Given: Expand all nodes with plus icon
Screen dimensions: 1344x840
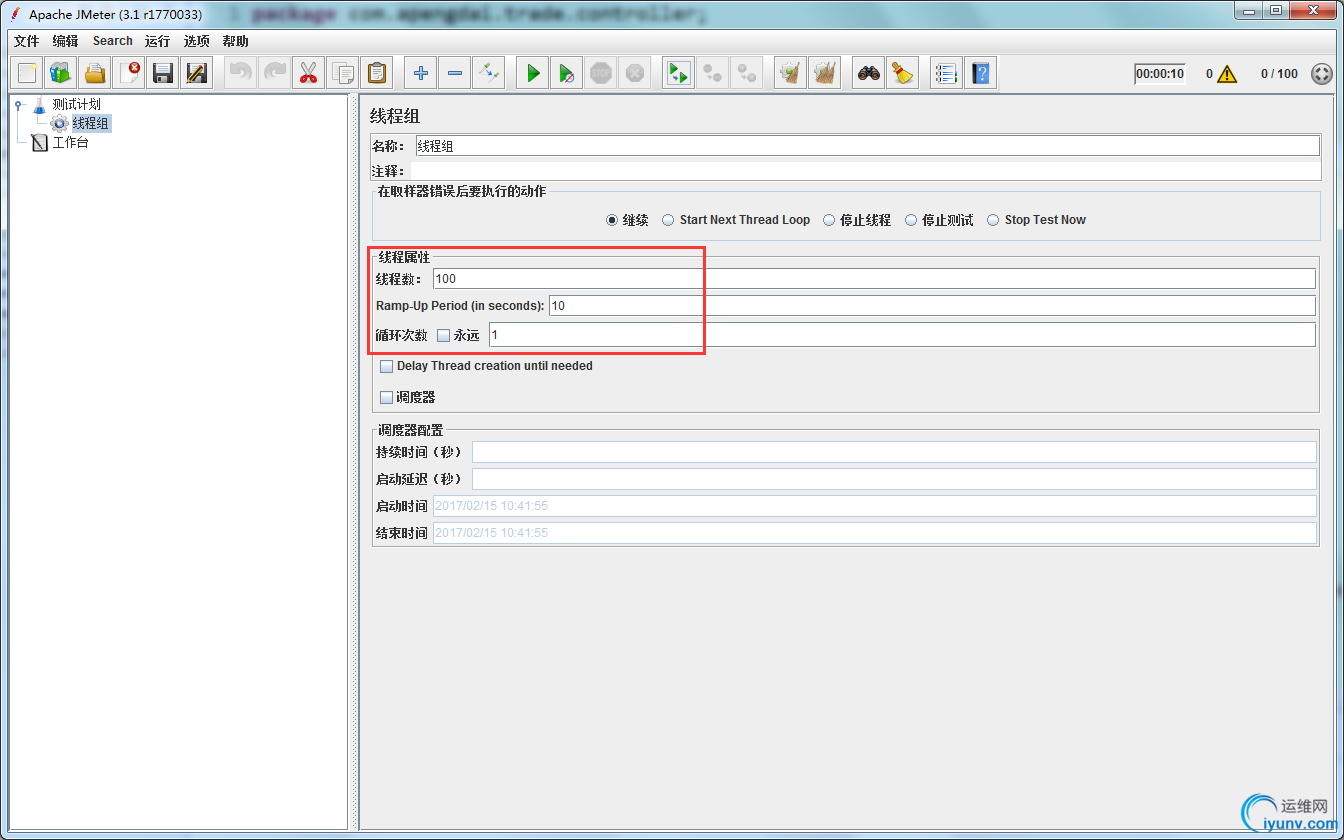Looking at the screenshot, I should [421, 73].
